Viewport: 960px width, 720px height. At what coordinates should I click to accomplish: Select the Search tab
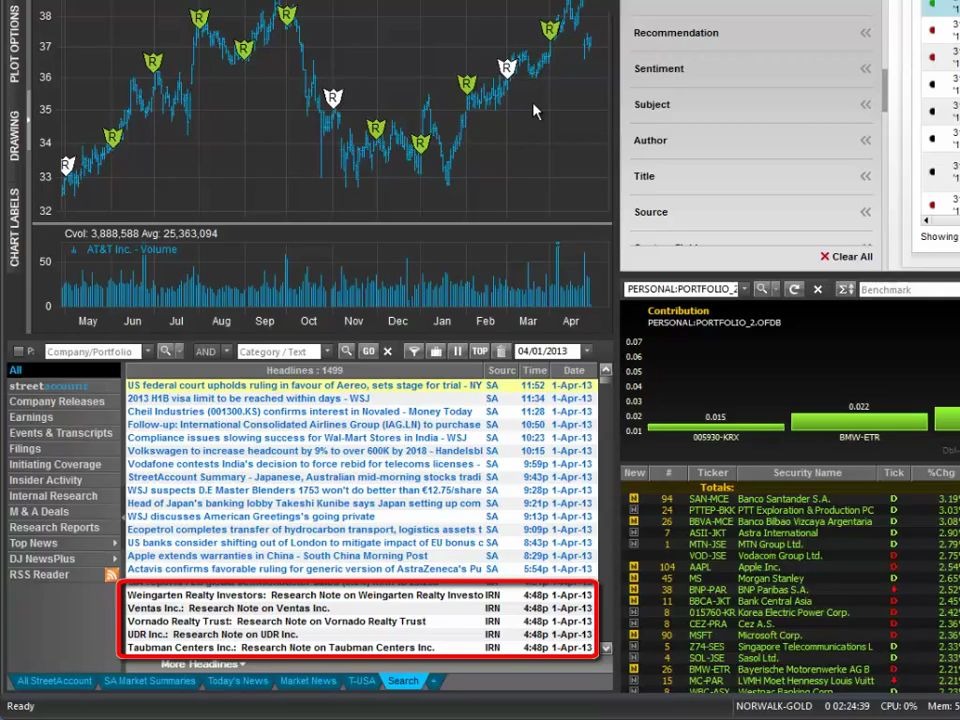[x=403, y=681]
